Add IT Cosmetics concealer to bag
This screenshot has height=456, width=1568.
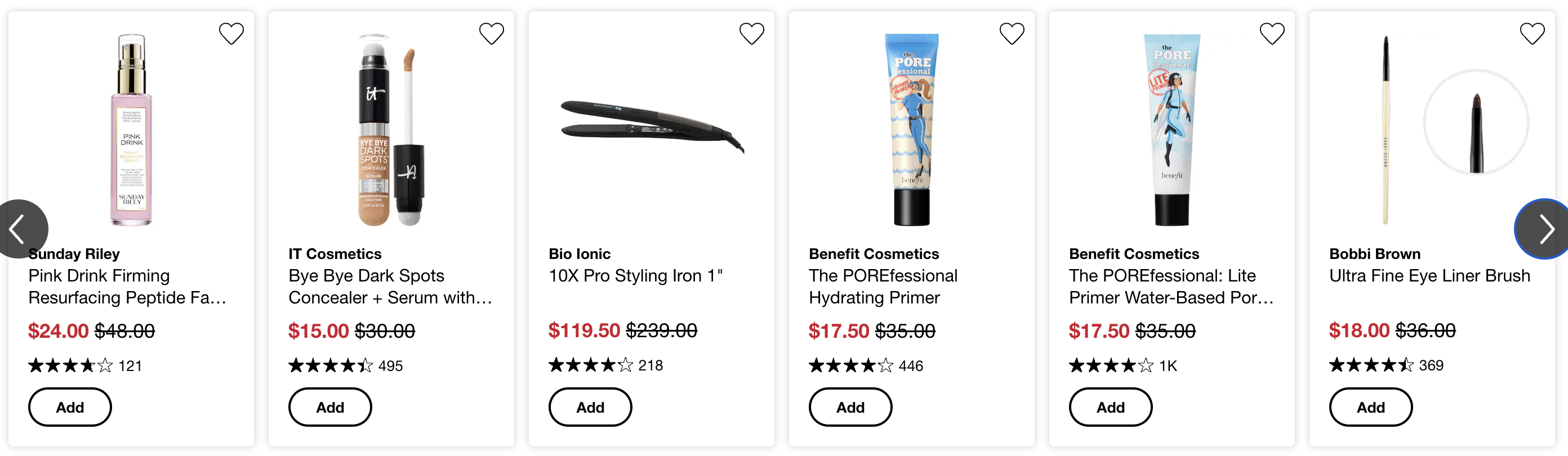click(330, 407)
